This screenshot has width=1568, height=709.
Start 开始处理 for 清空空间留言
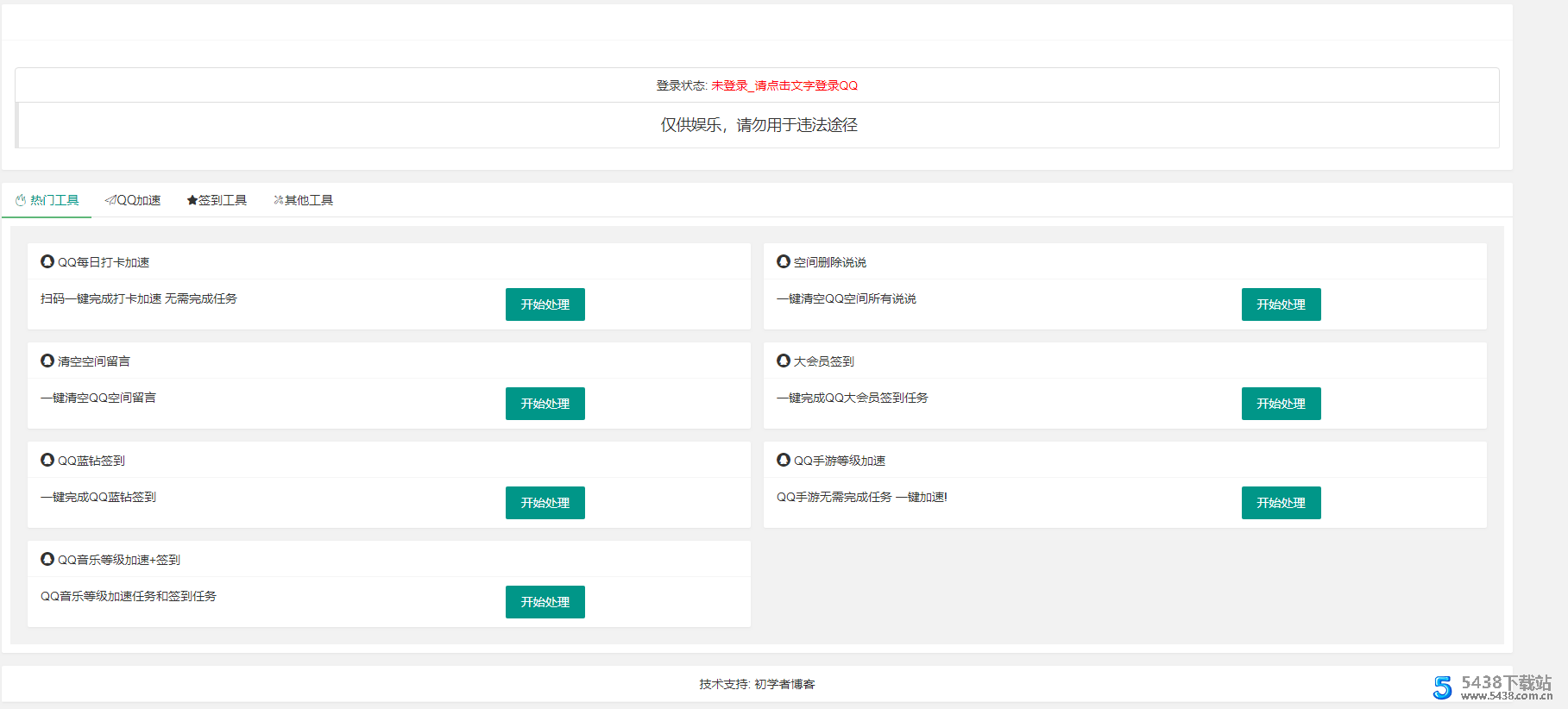click(545, 404)
